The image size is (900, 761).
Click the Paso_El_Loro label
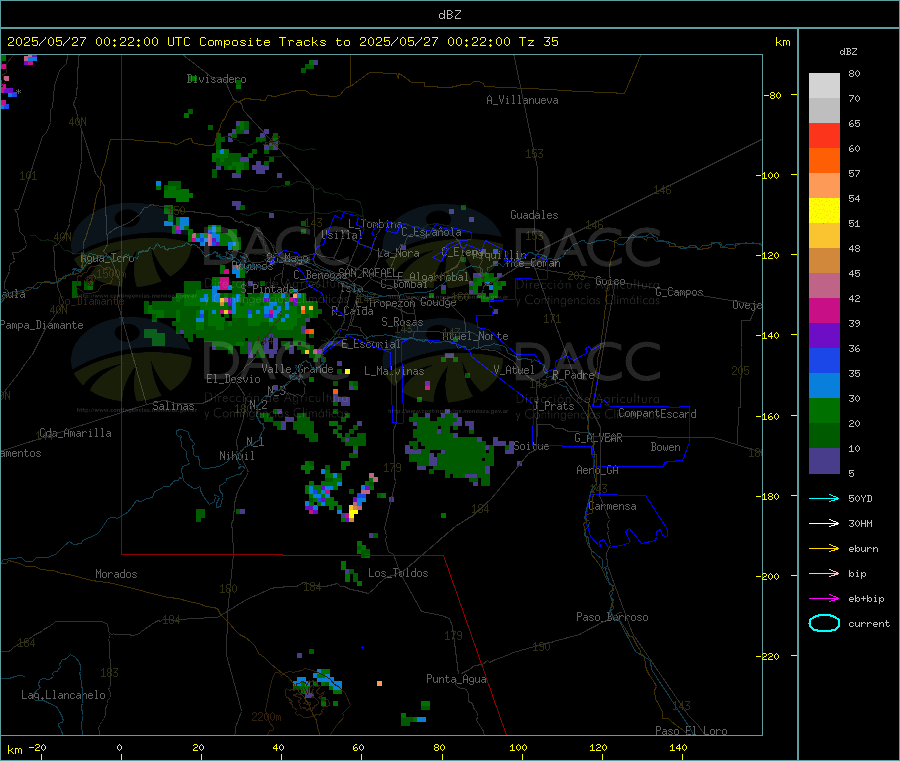(x=692, y=731)
